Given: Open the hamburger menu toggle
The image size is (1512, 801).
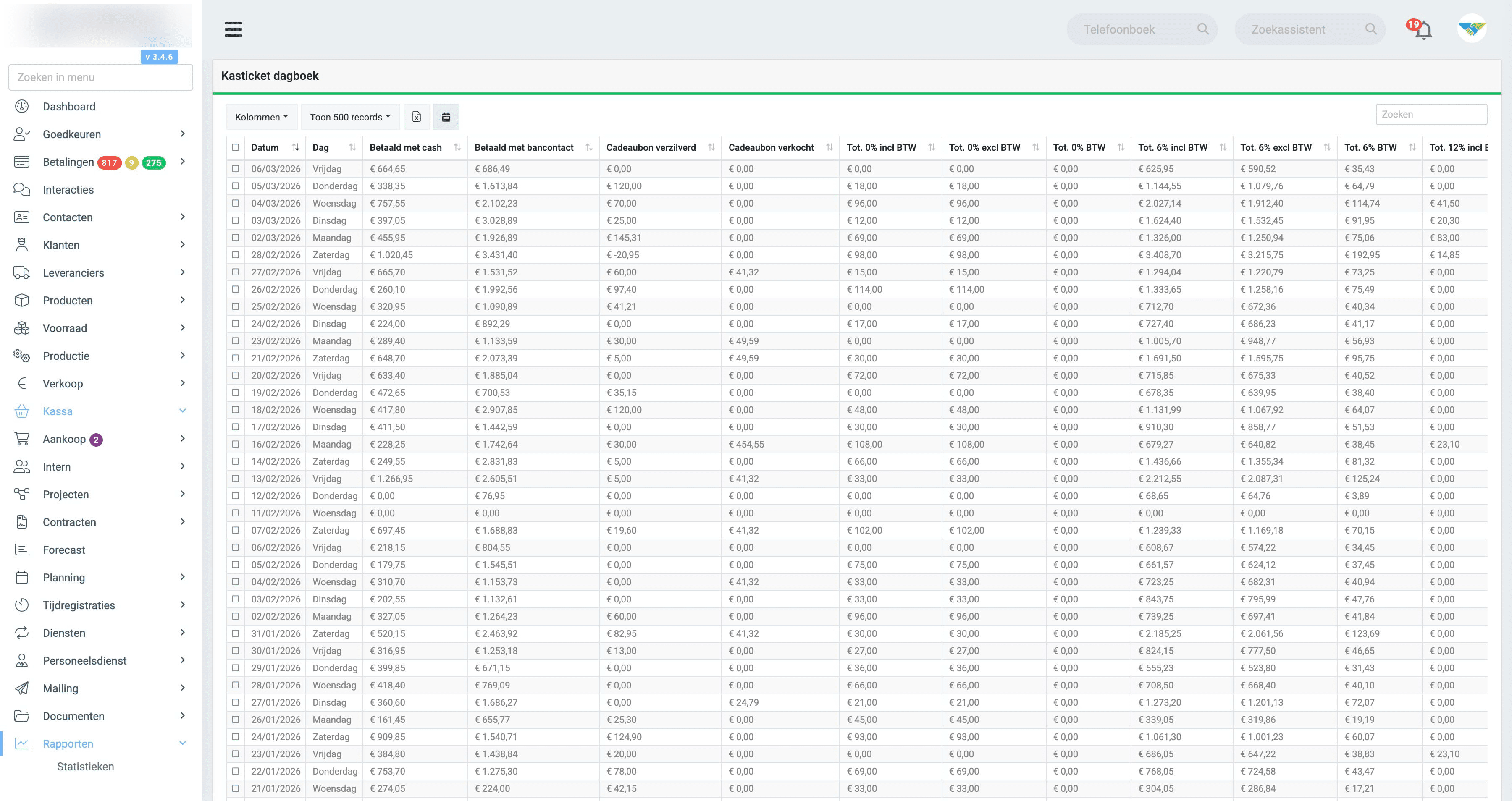Looking at the screenshot, I should pos(233,29).
